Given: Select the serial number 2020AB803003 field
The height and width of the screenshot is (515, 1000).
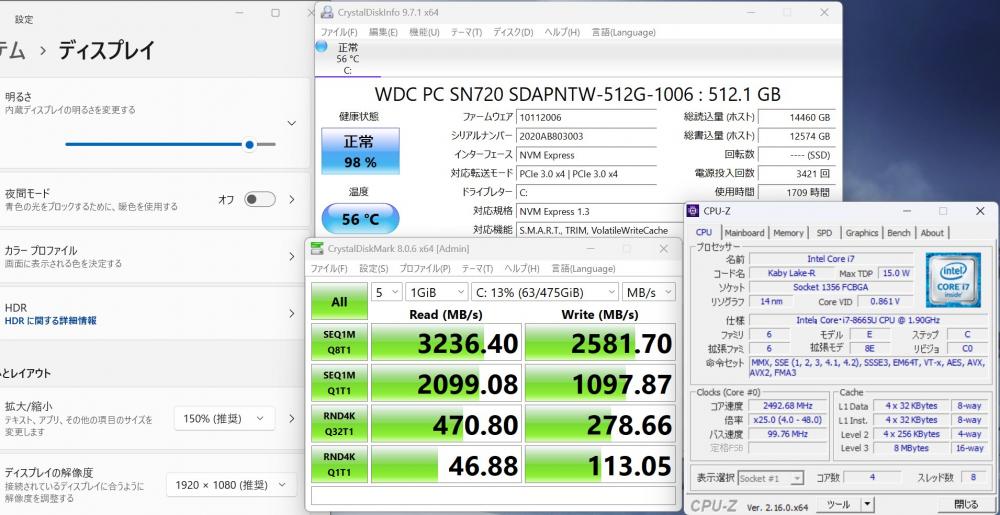Looking at the screenshot, I should [587, 136].
